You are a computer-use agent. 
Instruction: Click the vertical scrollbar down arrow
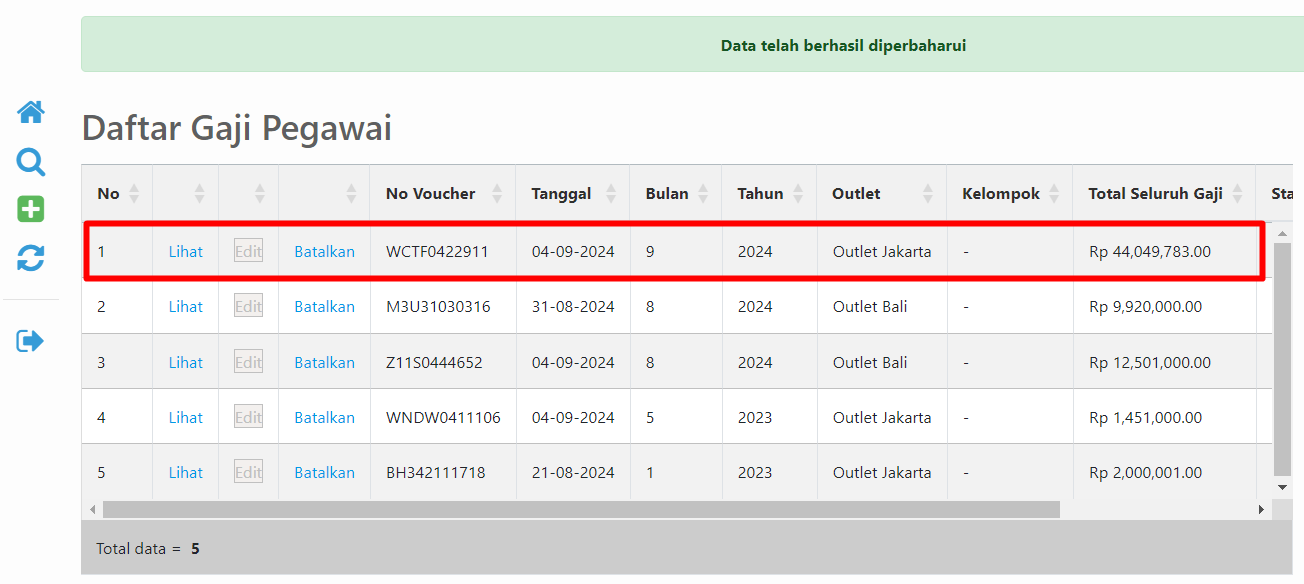[x=1283, y=487]
